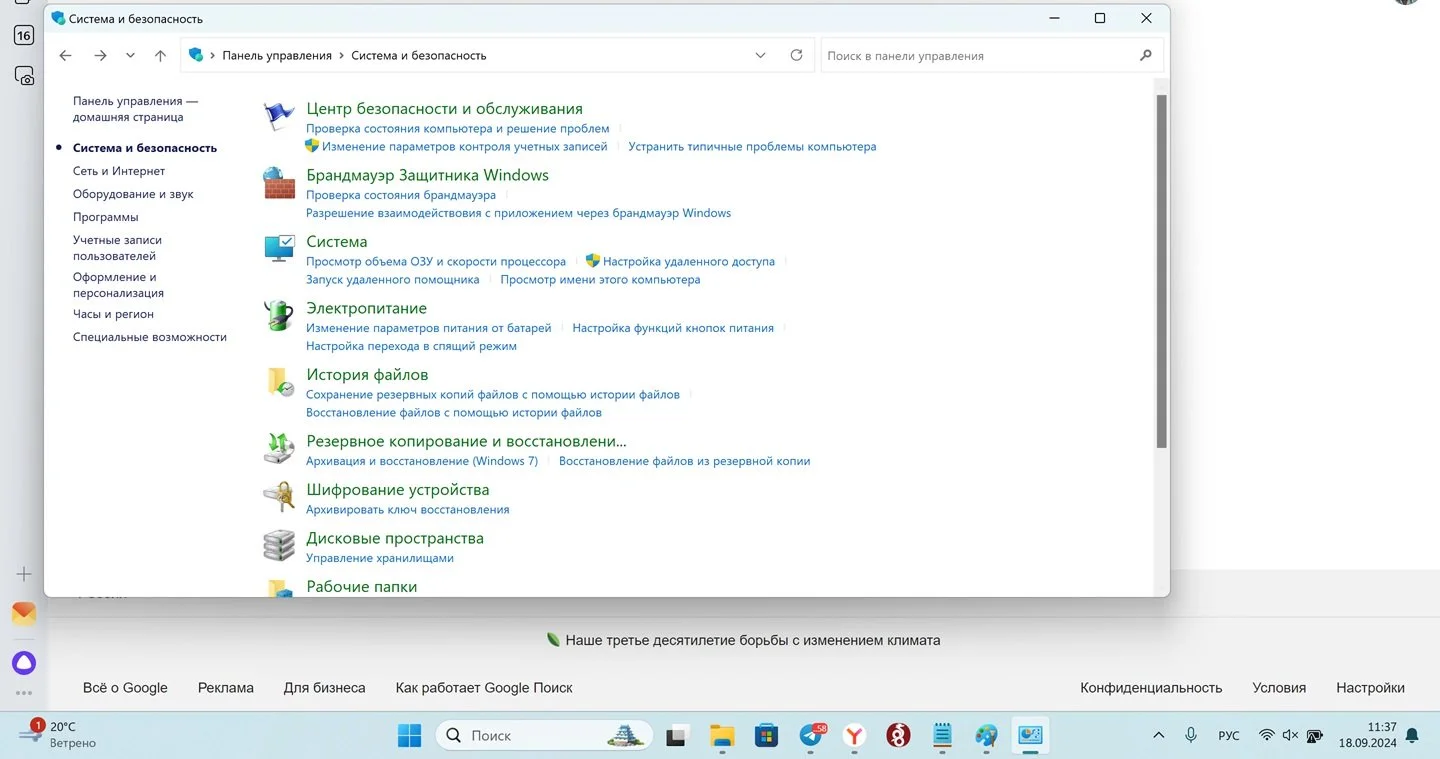
Task: Click the Windows Defender Firewall brick icon
Action: (279, 183)
